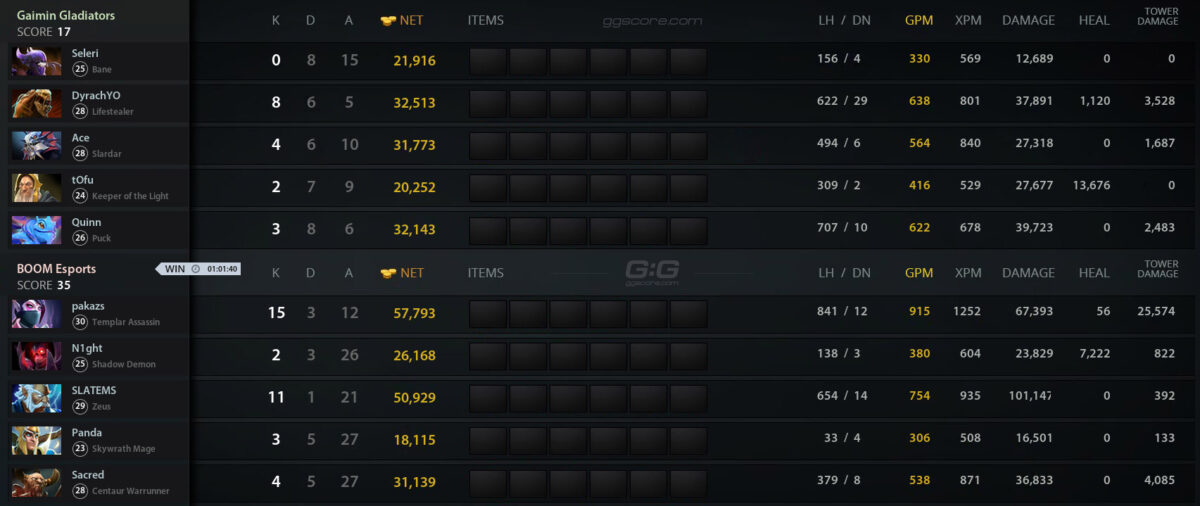Click tOfu's Keeper of the Light portrait
Image resolution: width=1200 pixels, height=506 pixels.
(x=36, y=187)
